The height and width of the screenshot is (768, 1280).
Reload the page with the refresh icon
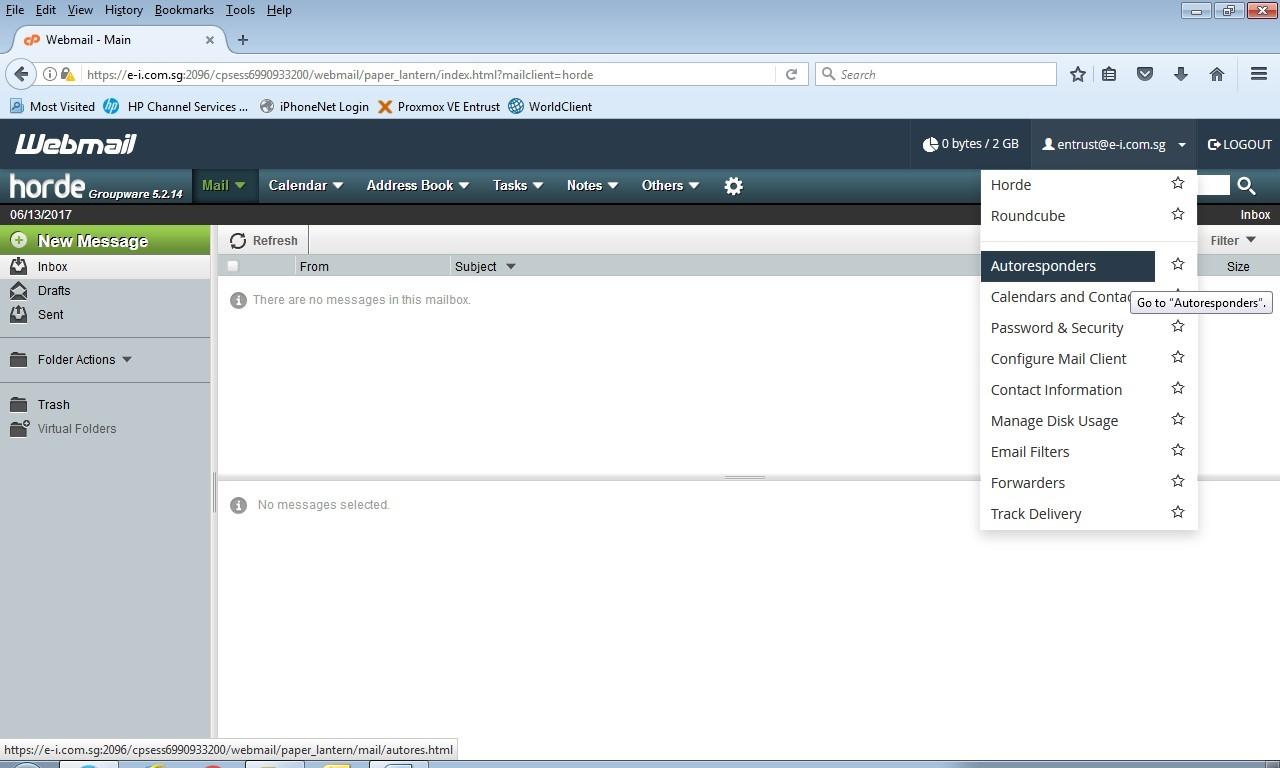coord(791,74)
